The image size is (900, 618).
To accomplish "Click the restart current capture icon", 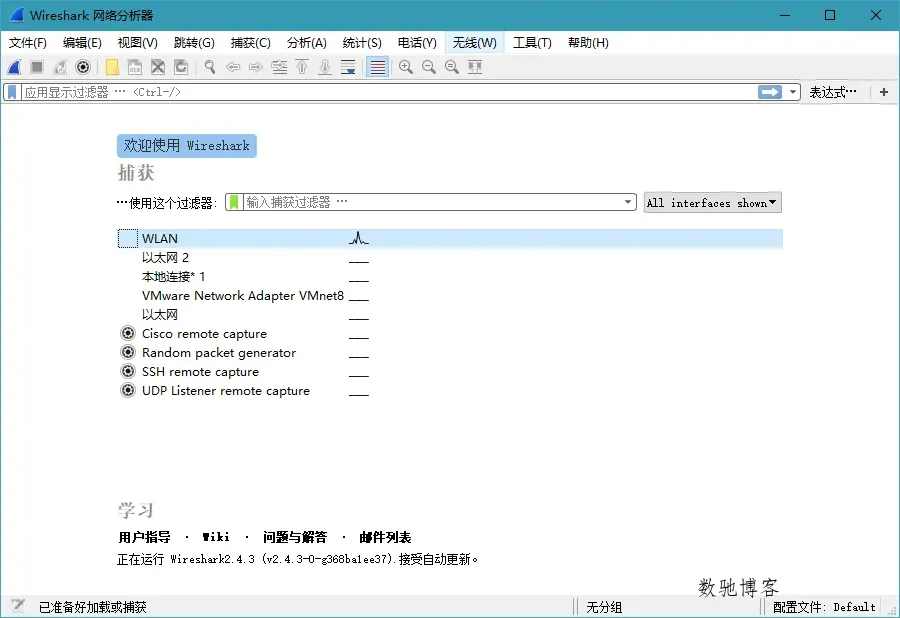I will (60, 67).
